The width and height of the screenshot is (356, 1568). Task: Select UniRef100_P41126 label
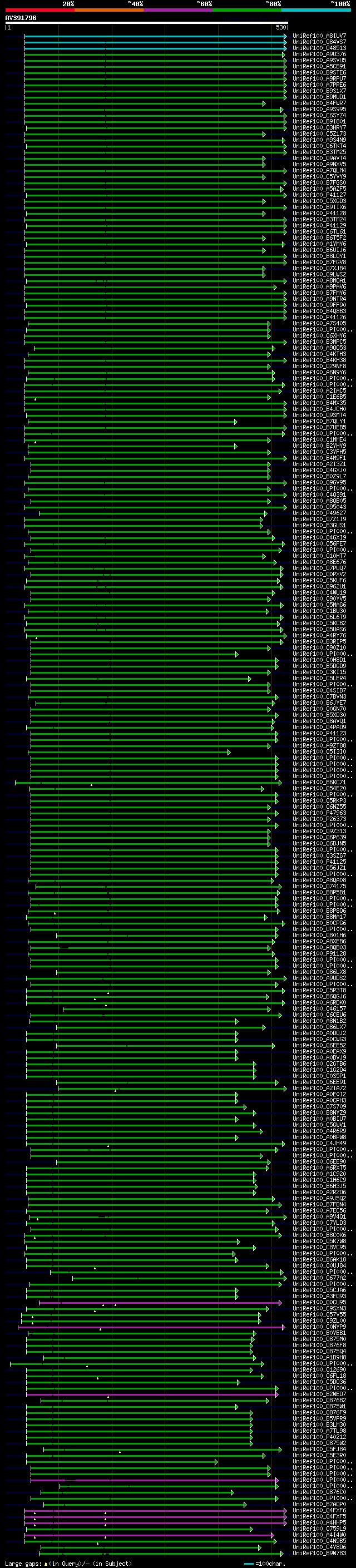pyautogui.click(x=319, y=317)
